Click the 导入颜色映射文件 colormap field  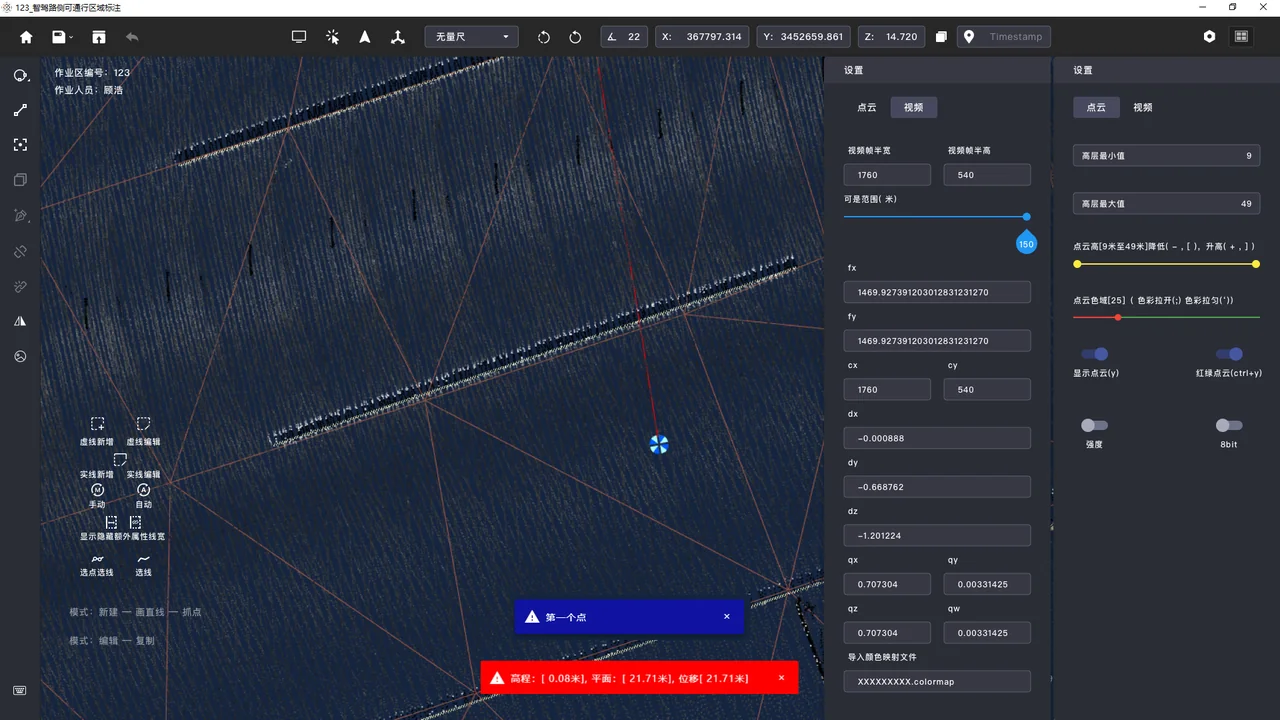pos(937,681)
